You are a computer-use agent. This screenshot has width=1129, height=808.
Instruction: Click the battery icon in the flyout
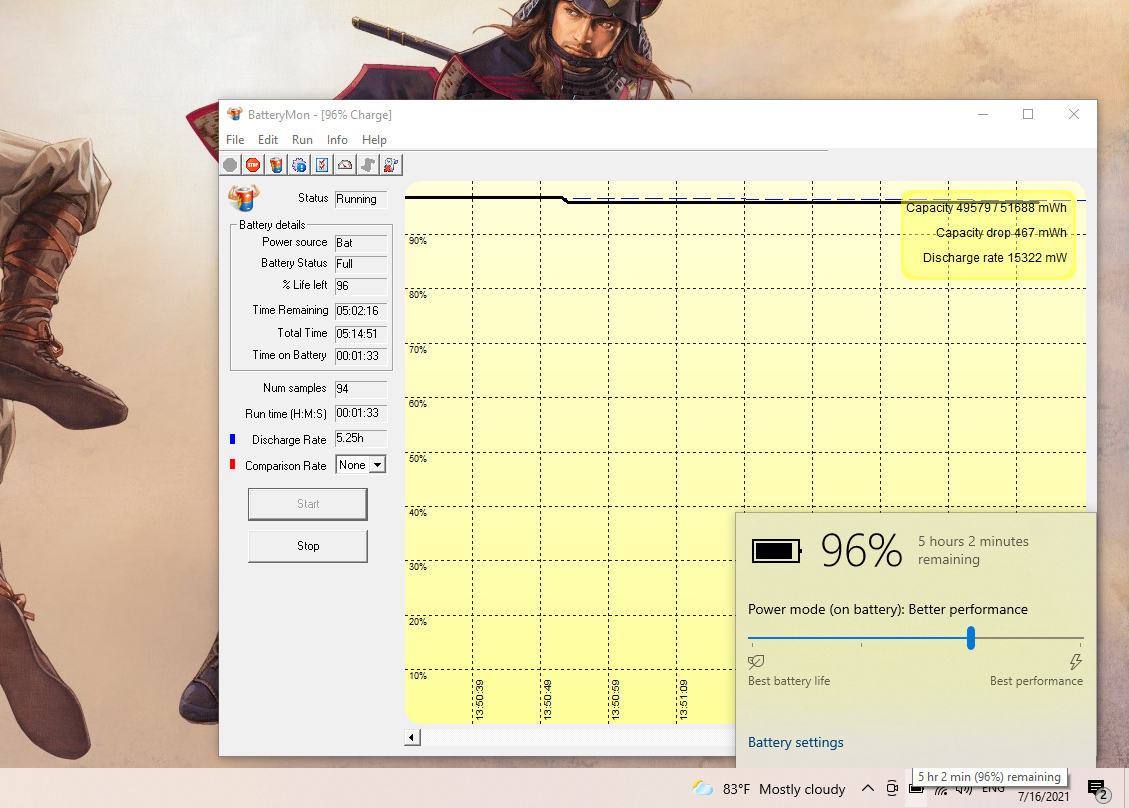[x=776, y=551]
